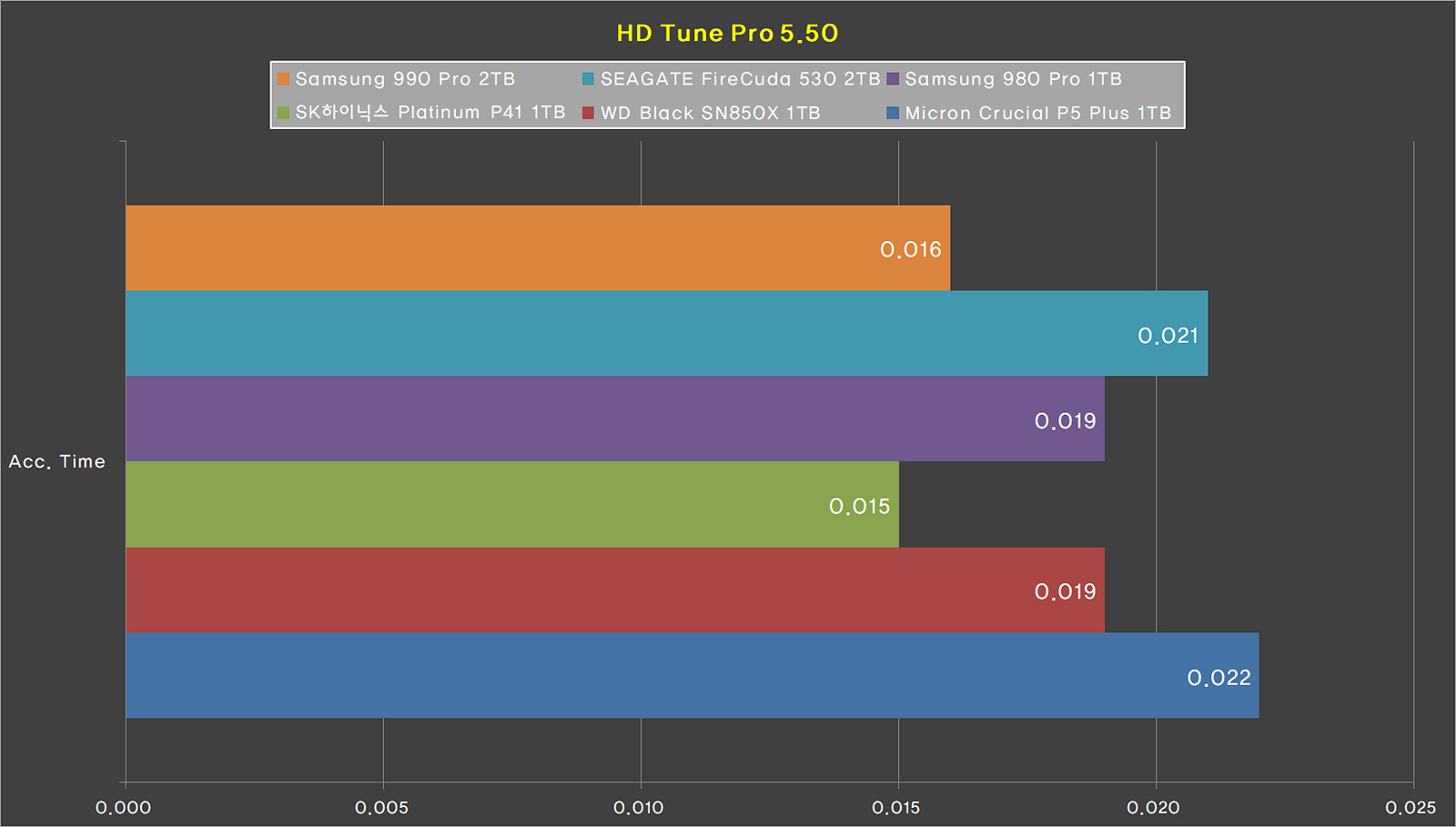Viewport: 1456px width, 827px height.
Task: Click the orange Samsung 990 Pro legend swatch
Action: 283,79
